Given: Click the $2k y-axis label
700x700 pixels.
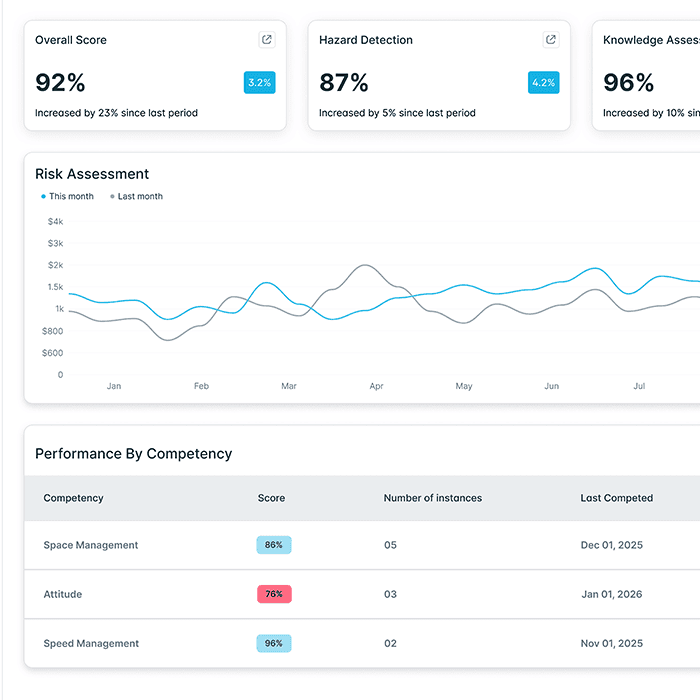Looking at the screenshot, I should pyautogui.click(x=56, y=265).
